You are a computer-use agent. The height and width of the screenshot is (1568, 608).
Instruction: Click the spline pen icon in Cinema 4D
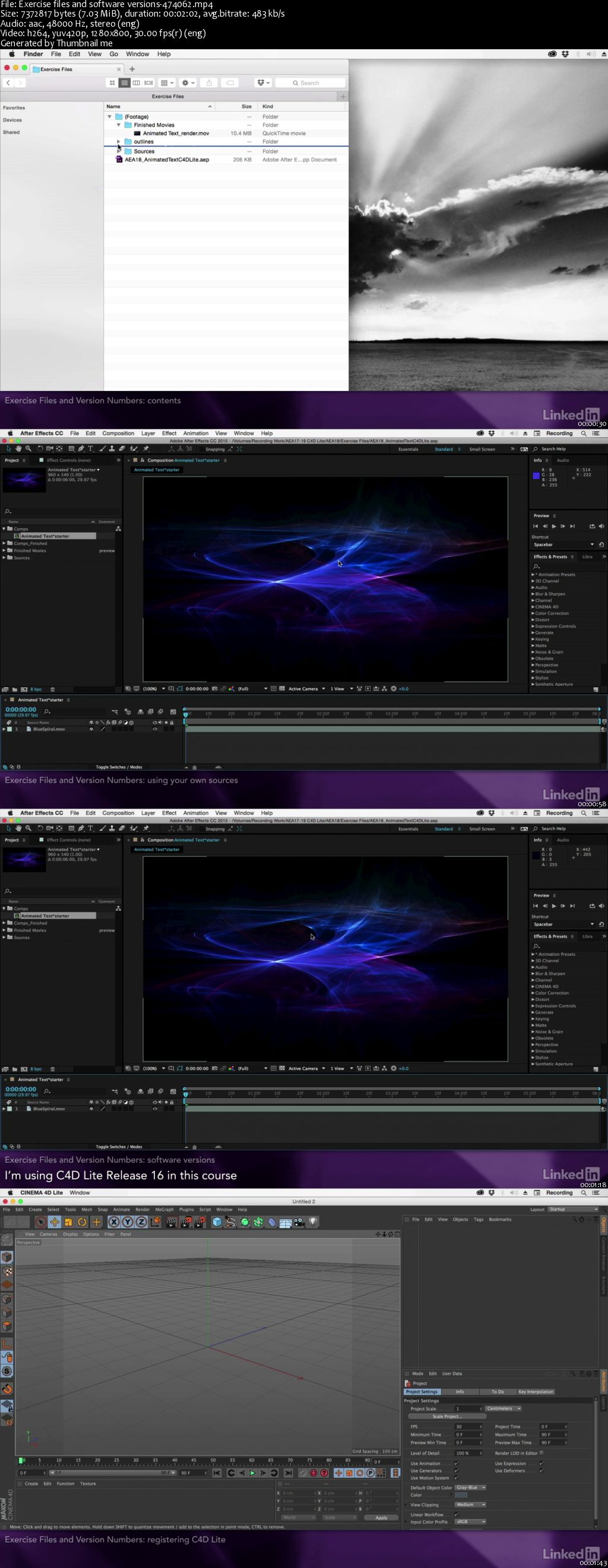pyautogui.click(x=231, y=1222)
